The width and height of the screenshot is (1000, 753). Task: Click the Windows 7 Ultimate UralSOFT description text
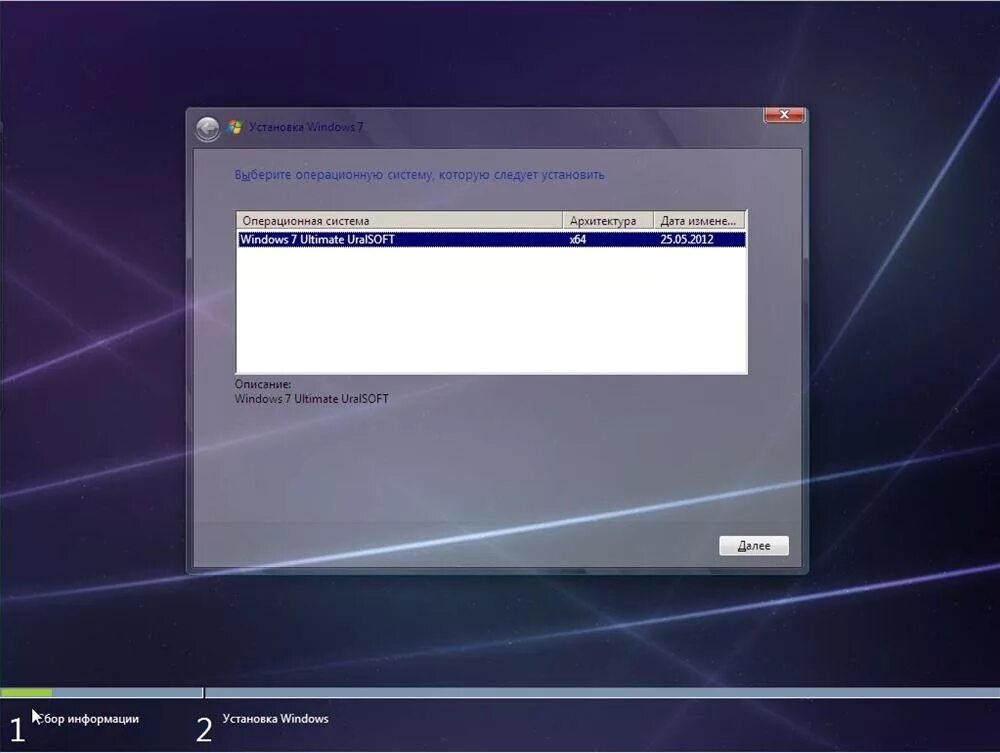coord(311,399)
